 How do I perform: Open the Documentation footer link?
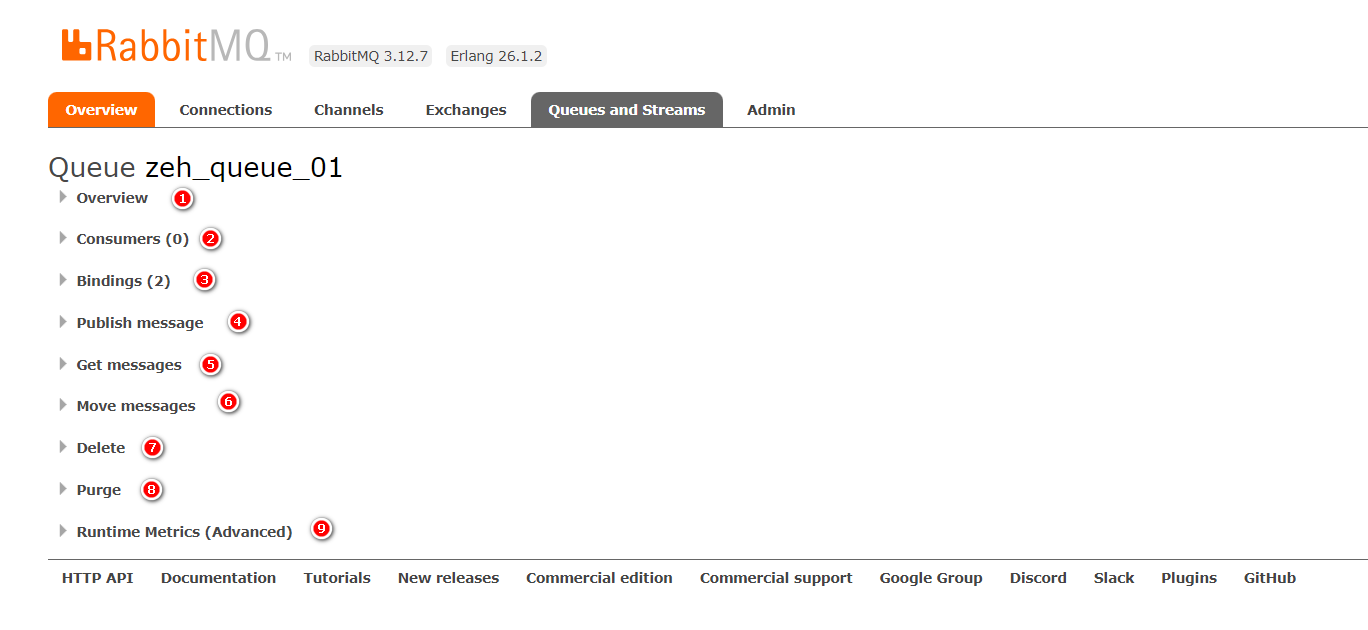(218, 578)
